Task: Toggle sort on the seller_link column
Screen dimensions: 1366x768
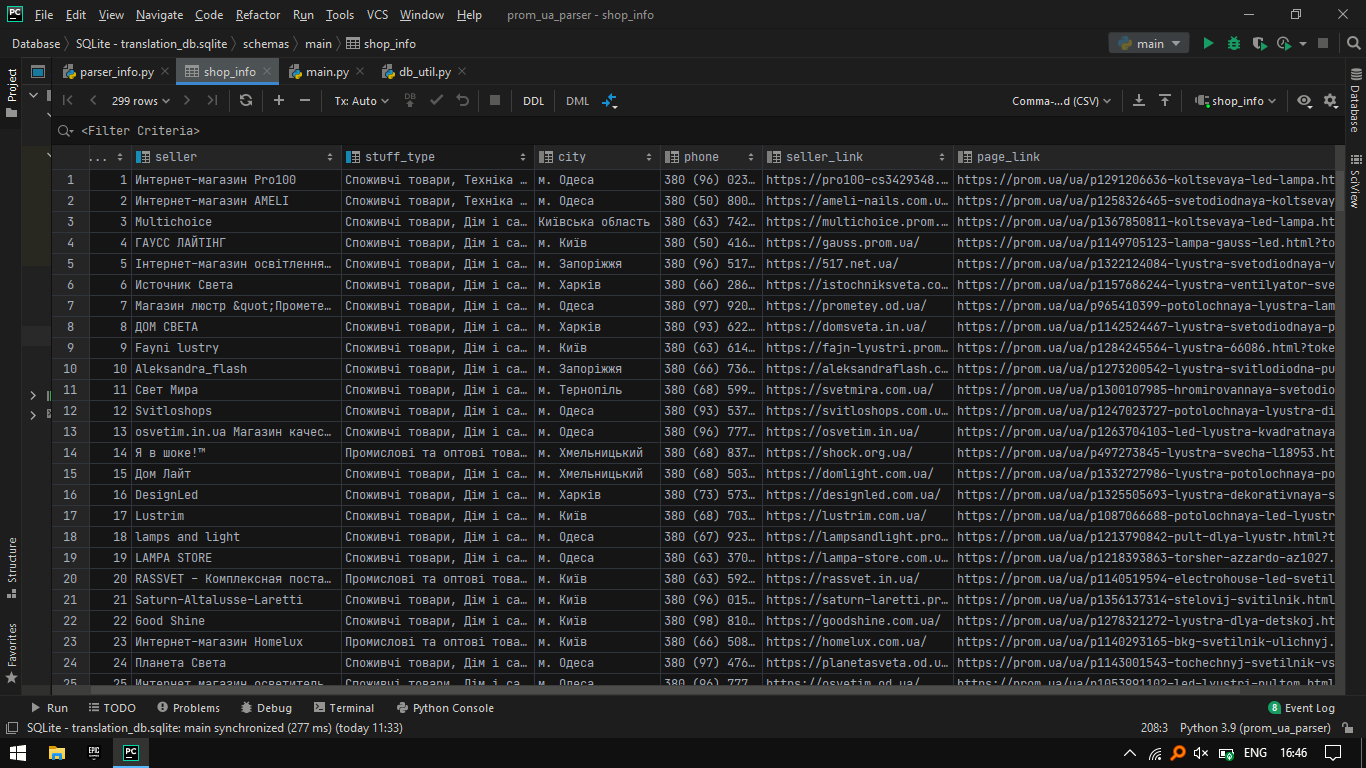Action: tap(941, 157)
